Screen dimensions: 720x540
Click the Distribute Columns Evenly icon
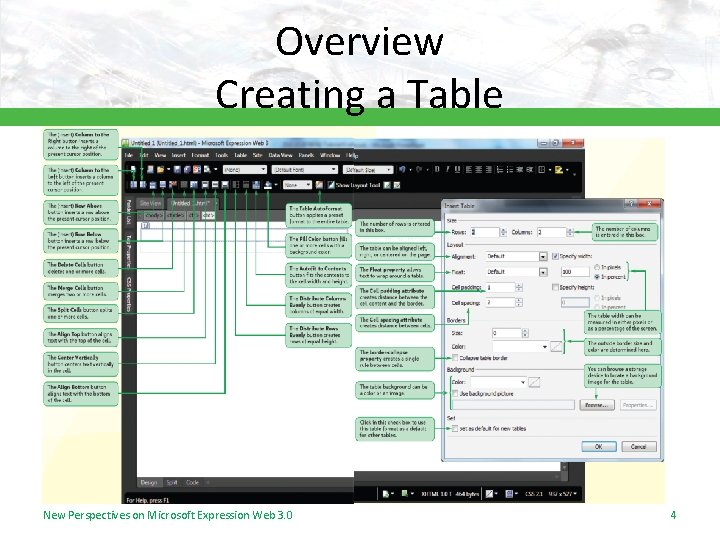pos(246,185)
